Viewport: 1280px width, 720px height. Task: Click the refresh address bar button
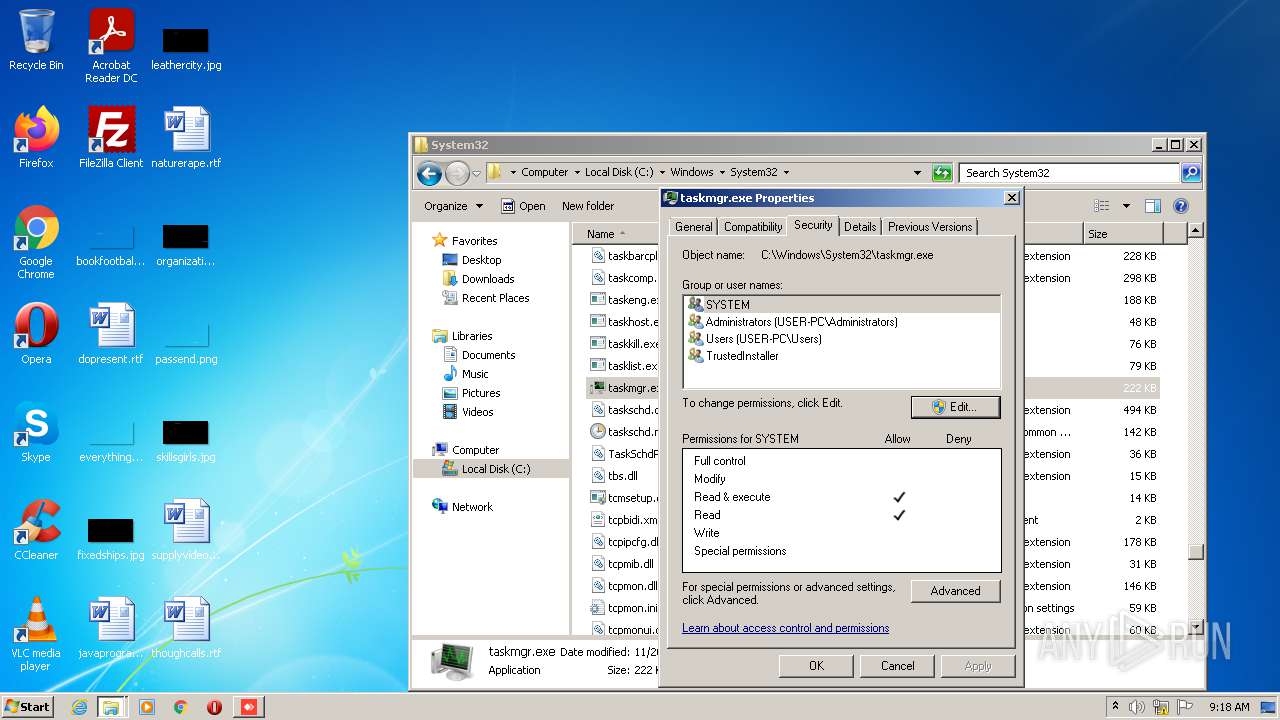(x=942, y=173)
